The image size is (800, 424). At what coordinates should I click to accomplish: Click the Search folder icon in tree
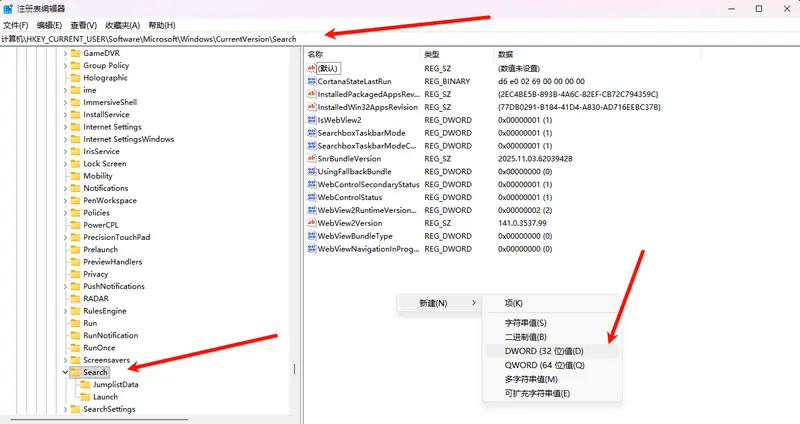point(76,372)
